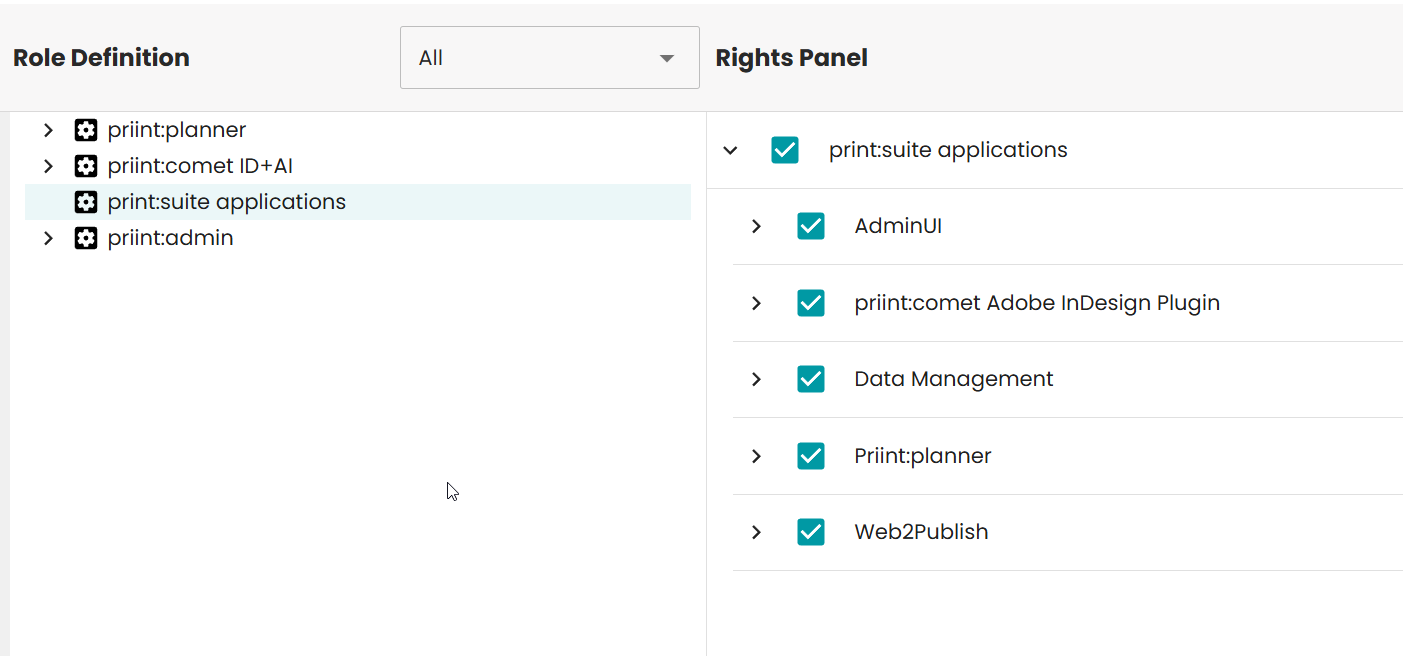Expand the priint:admin tree node
This screenshot has width=1416, height=656.
[x=48, y=238]
